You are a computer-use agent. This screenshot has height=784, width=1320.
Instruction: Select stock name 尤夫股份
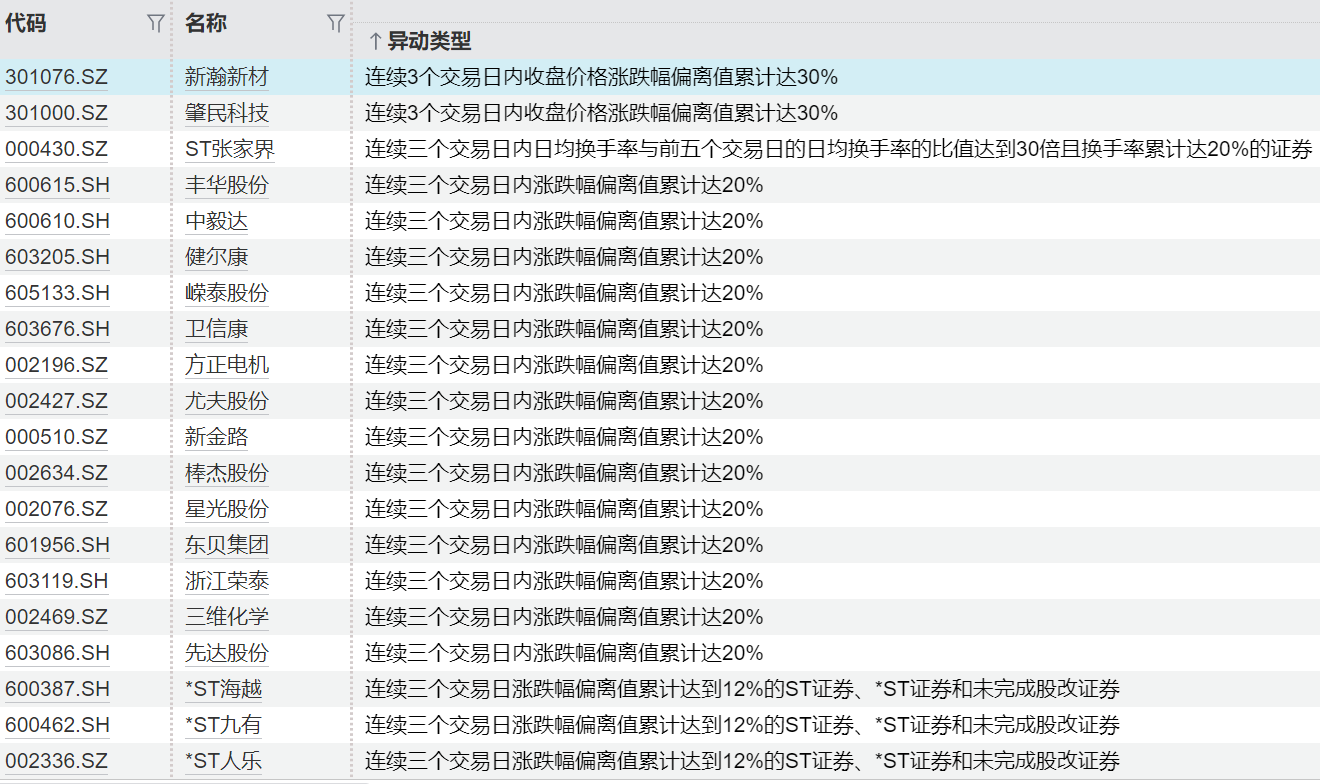point(227,401)
